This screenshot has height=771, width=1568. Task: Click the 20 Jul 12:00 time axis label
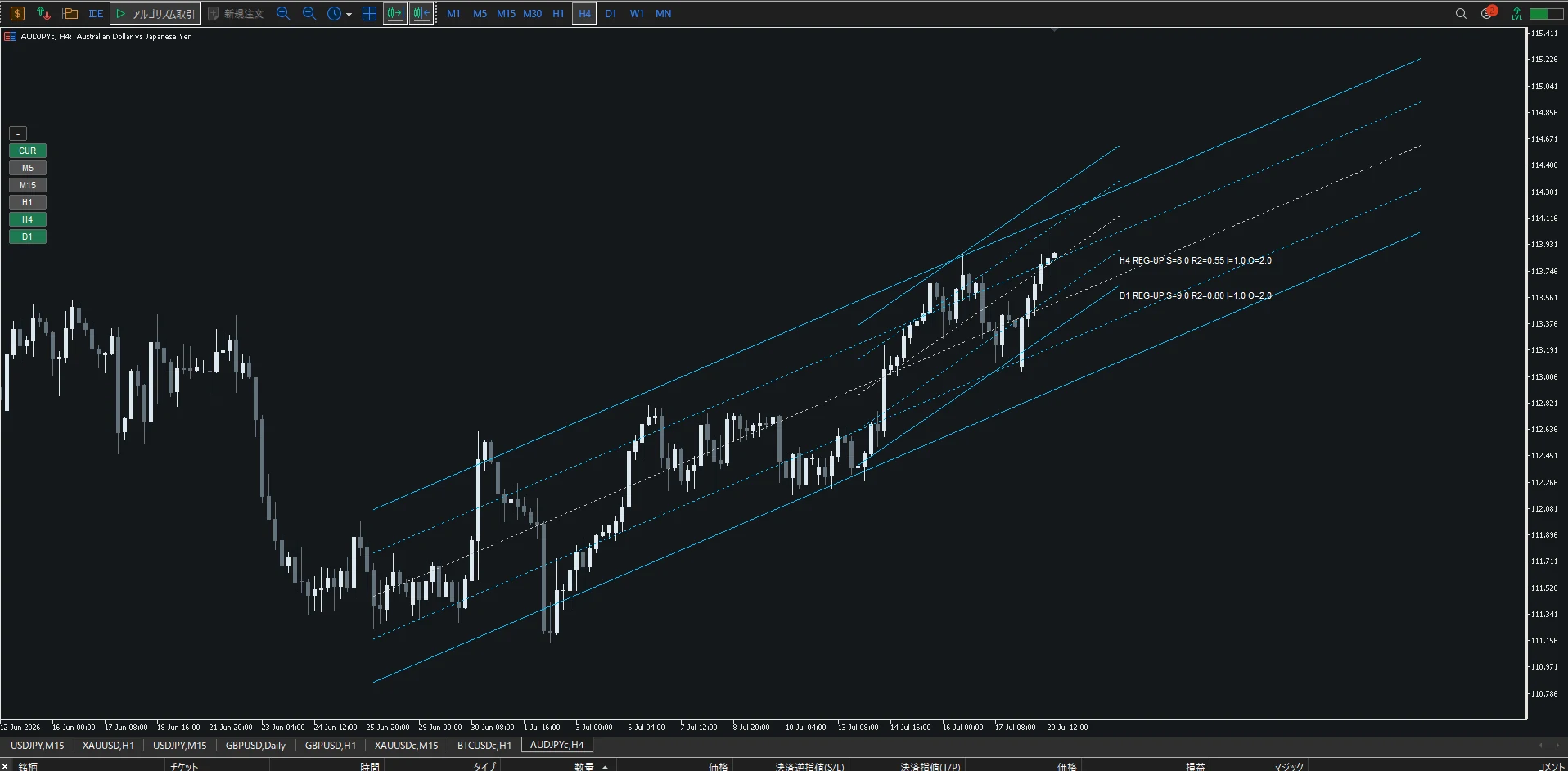(1067, 727)
